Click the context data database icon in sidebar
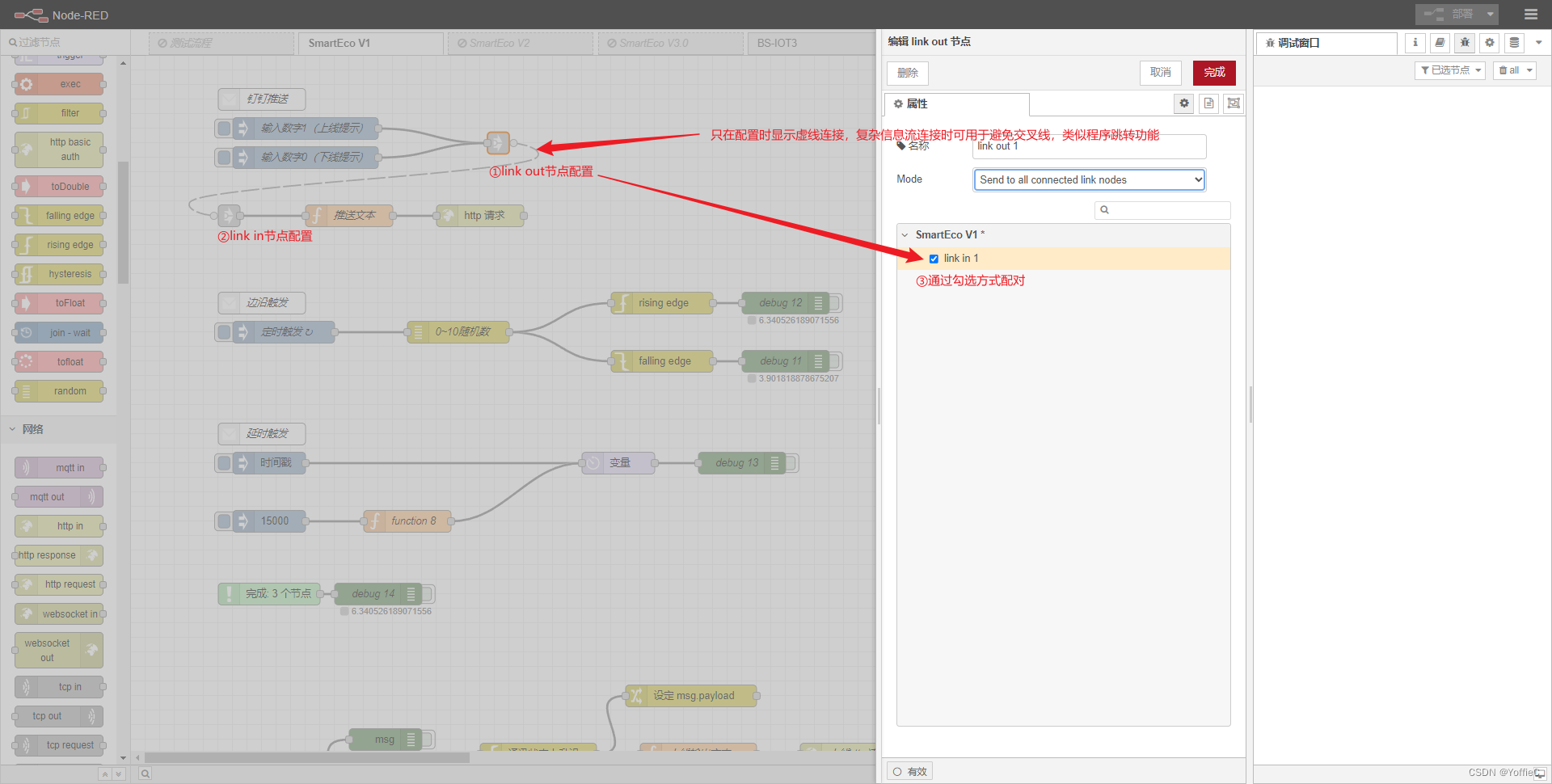The height and width of the screenshot is (784, 1552). click(x=1513, y=43)
